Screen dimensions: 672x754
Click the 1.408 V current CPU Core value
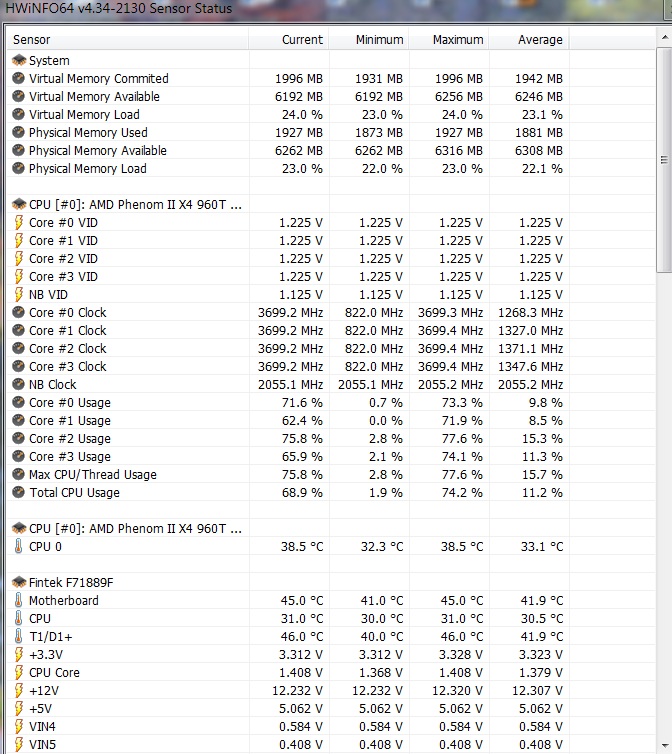tap(301, 672)
